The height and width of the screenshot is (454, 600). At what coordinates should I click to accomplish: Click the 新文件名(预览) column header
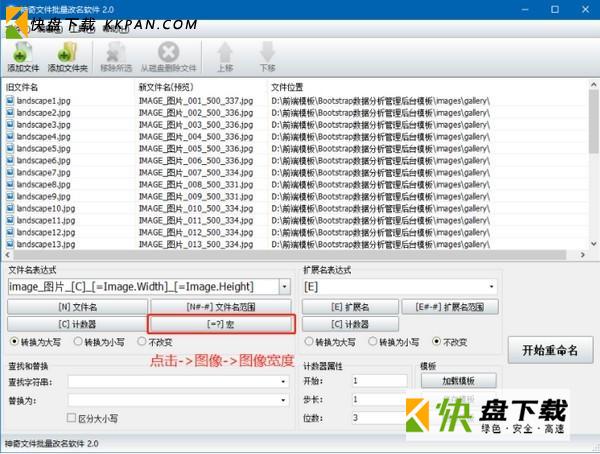coord(166,87)
